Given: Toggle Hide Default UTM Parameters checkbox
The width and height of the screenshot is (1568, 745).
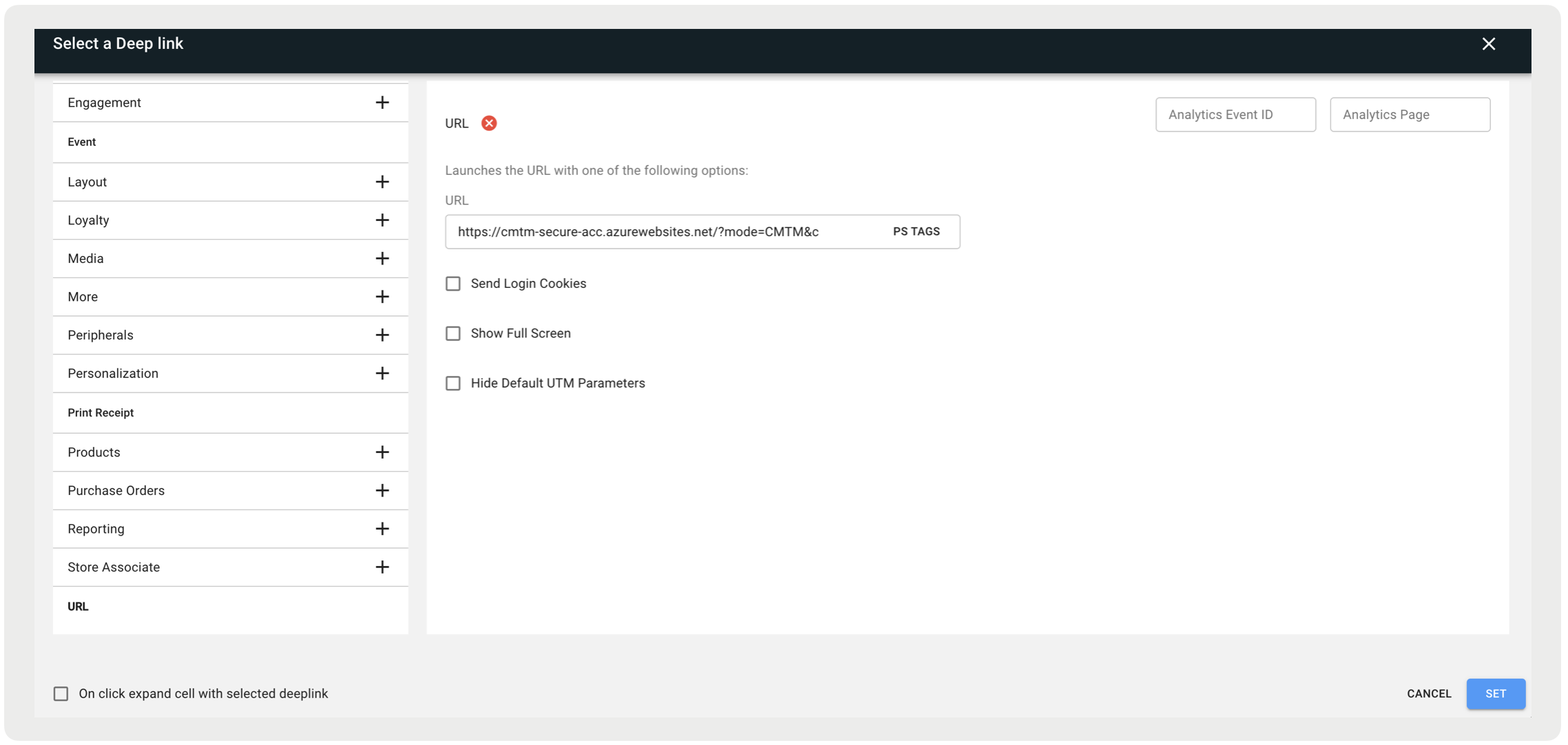Looking at the screenshot, I should point(453,384).
